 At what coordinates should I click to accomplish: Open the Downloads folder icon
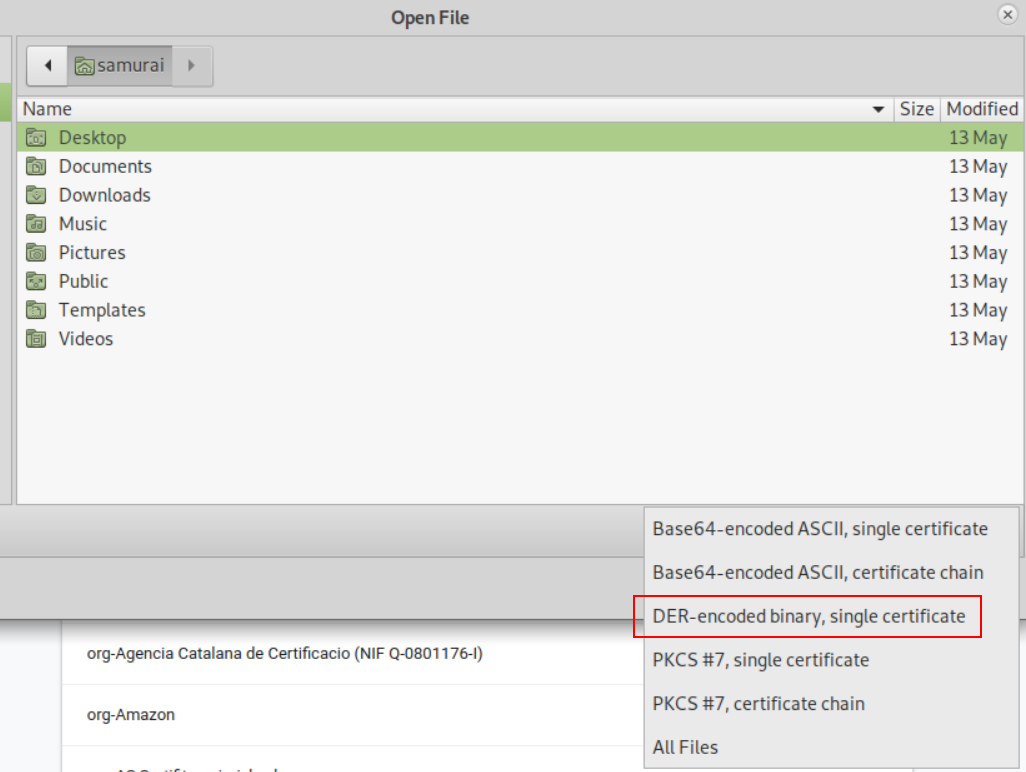coord(34,195)
